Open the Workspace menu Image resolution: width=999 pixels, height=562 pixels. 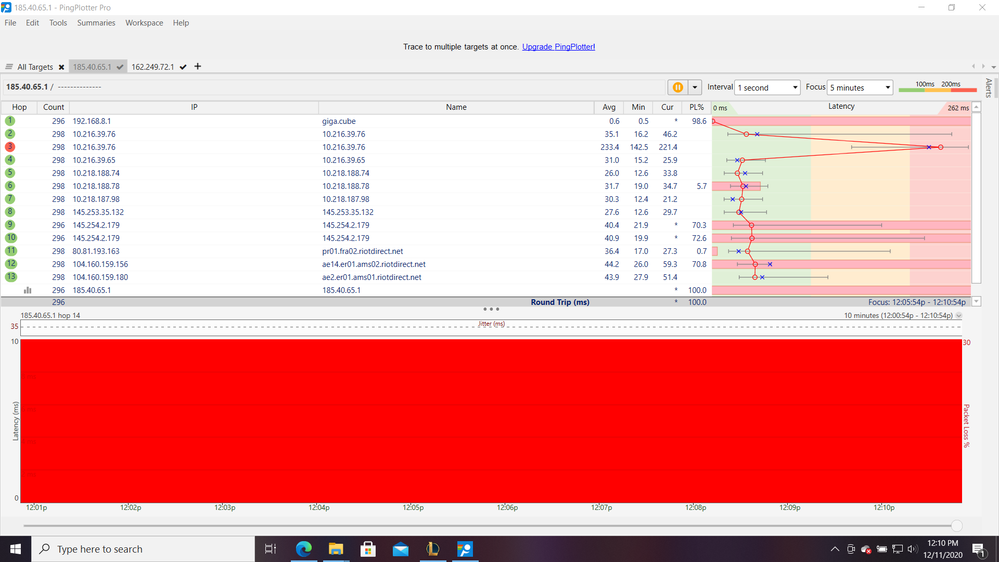click(x=144, y=23)
